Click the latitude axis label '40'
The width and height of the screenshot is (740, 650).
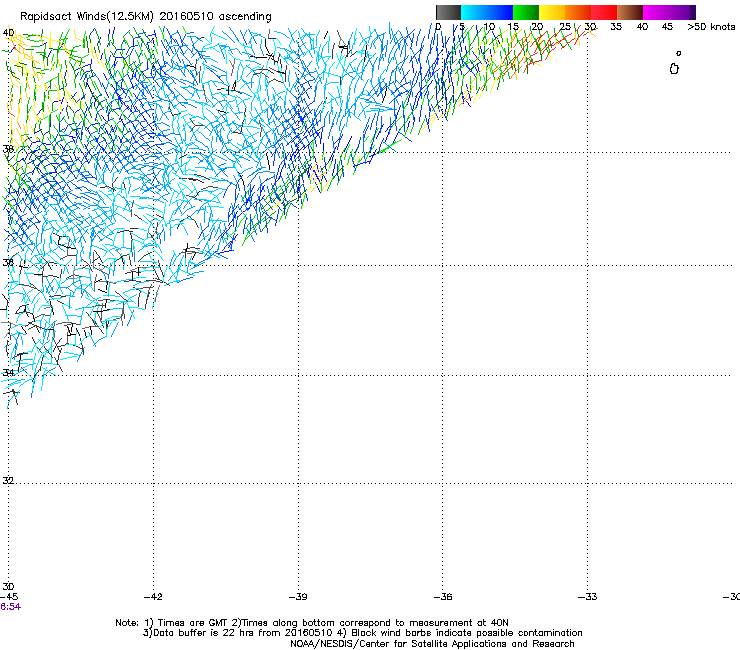point(8,33)
